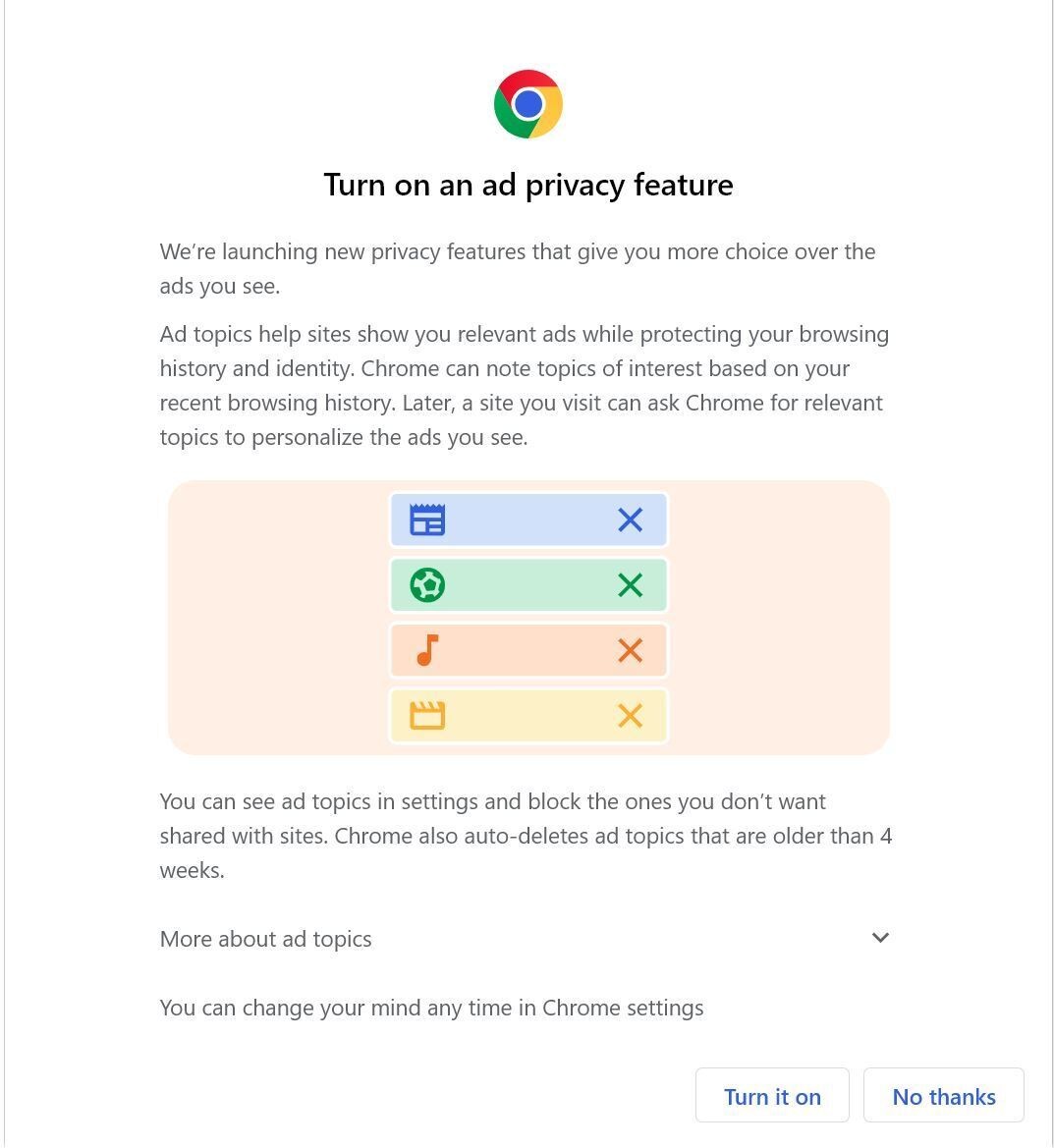
Task: Decline with the No thanks button
Action: [943, 1095]
